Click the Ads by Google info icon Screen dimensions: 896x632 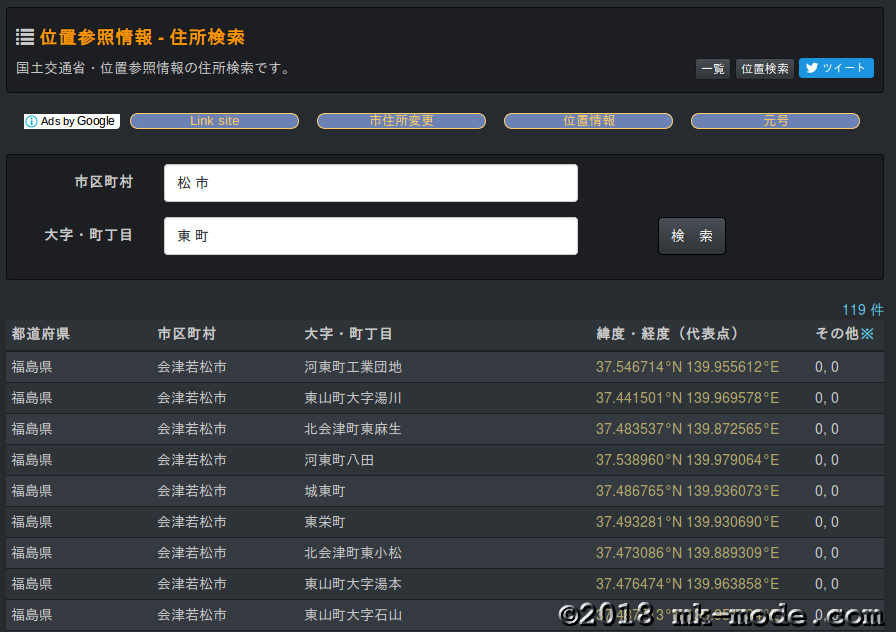click(32, 121)
